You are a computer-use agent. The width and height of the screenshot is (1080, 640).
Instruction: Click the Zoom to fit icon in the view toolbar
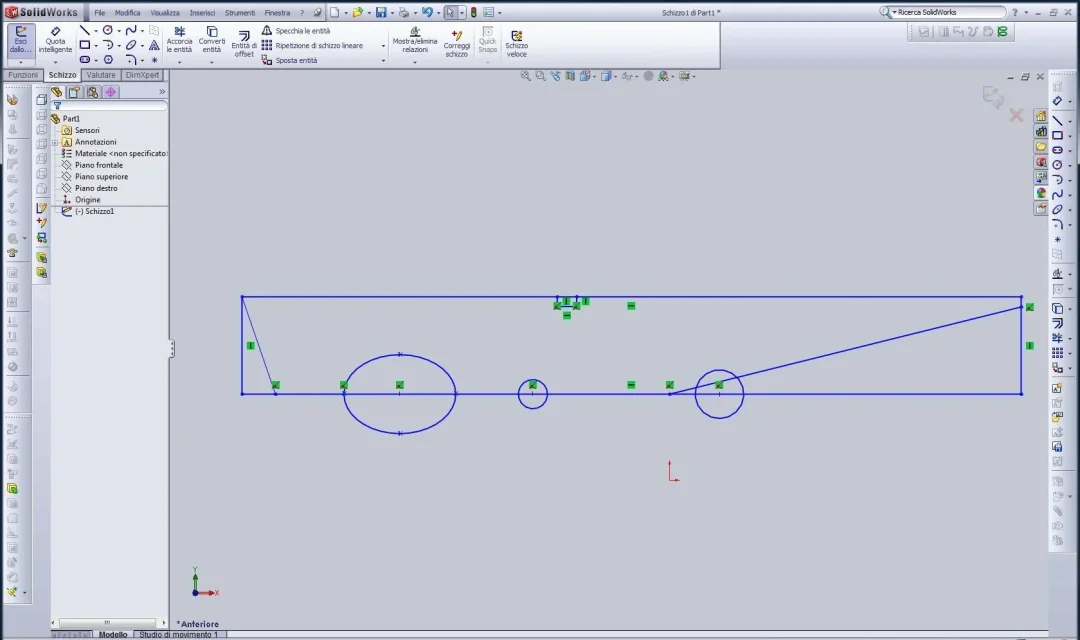[526, 76]
